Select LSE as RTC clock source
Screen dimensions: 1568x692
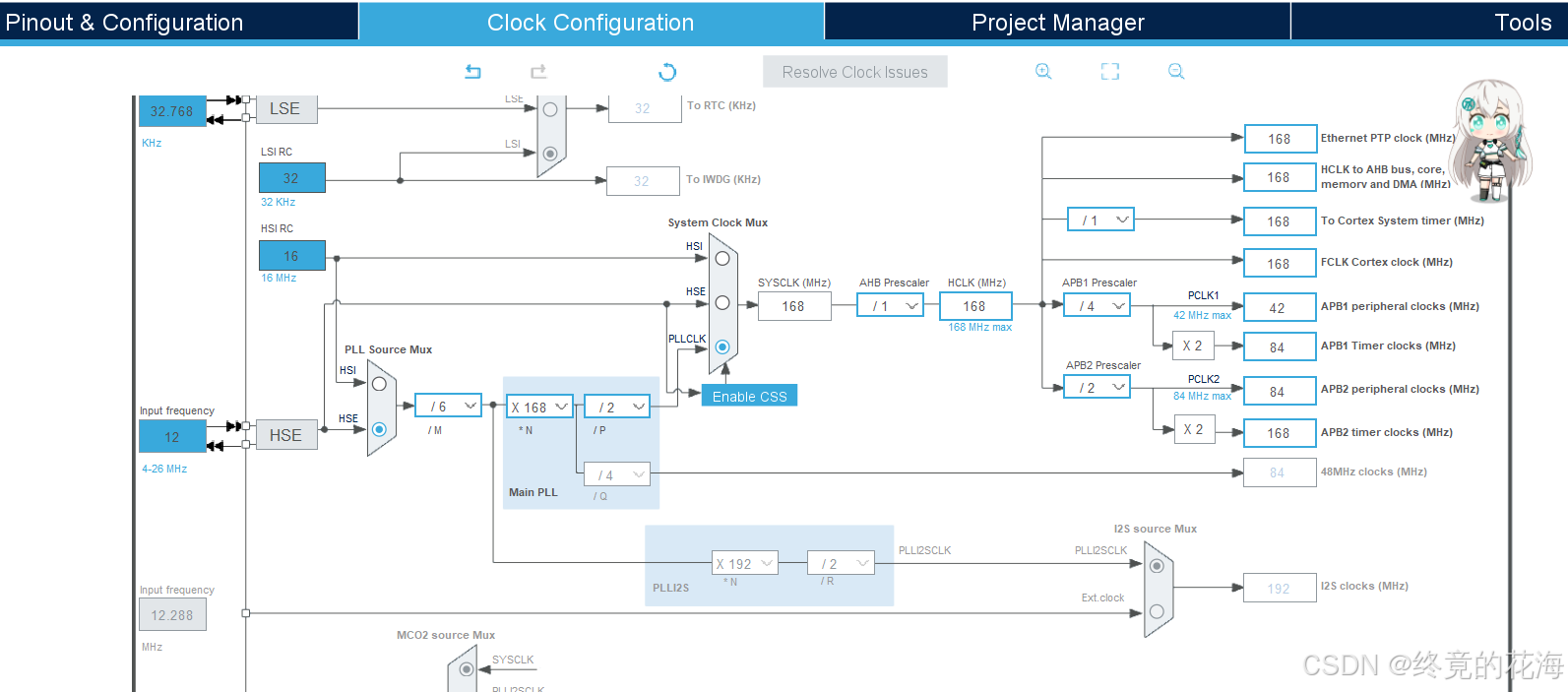pos(550,109)
